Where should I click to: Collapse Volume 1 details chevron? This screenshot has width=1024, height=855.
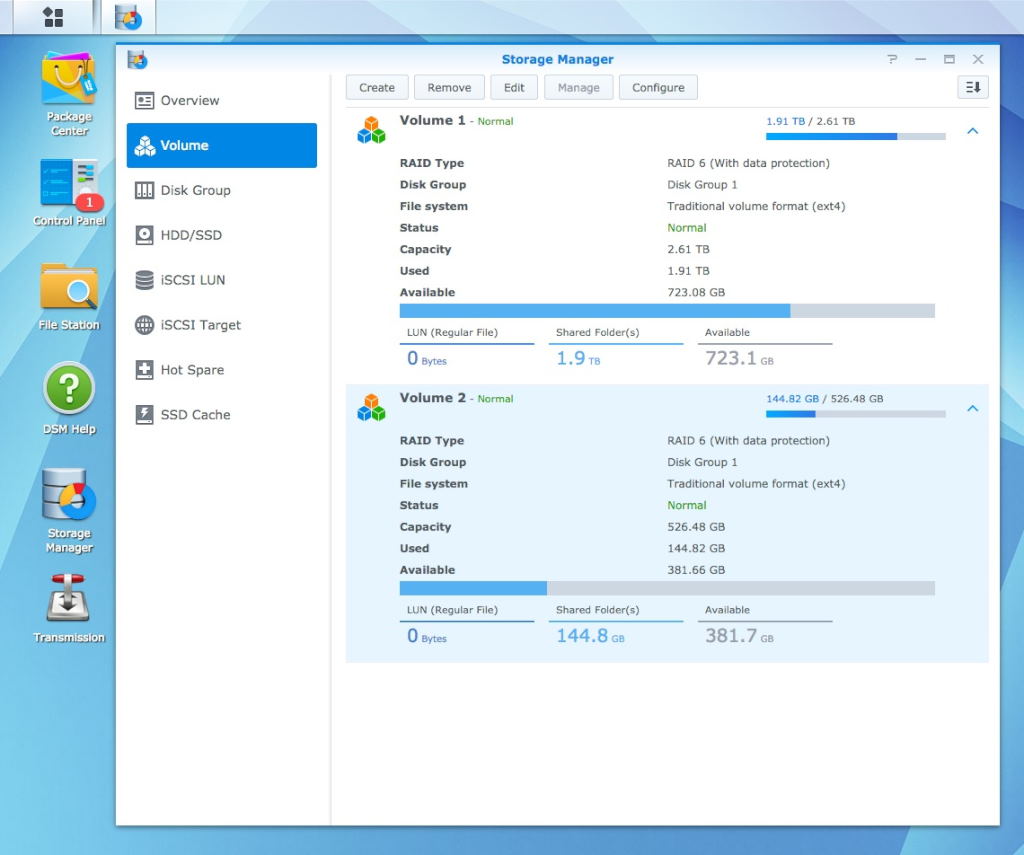pos(972,131)
